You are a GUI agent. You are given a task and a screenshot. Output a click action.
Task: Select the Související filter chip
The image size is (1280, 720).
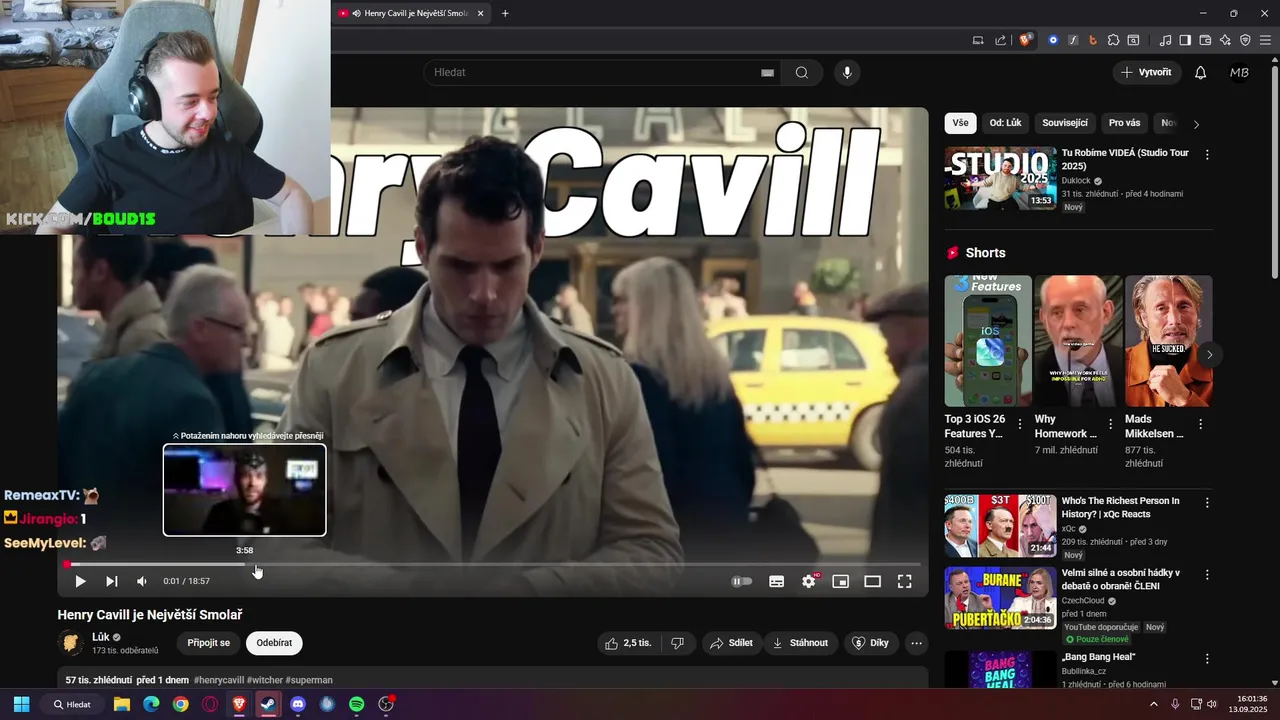1065,123
